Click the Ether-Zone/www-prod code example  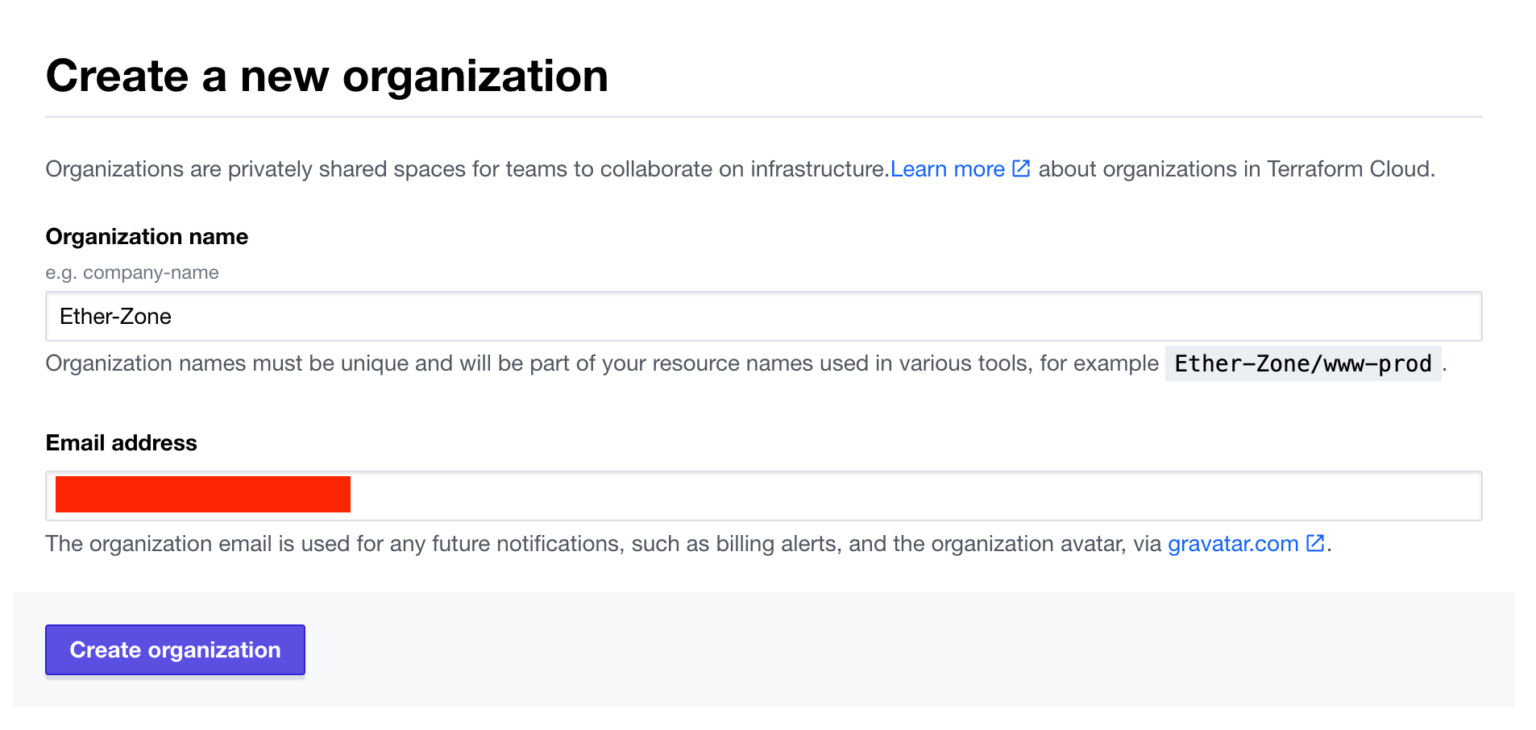(1302, 363)
